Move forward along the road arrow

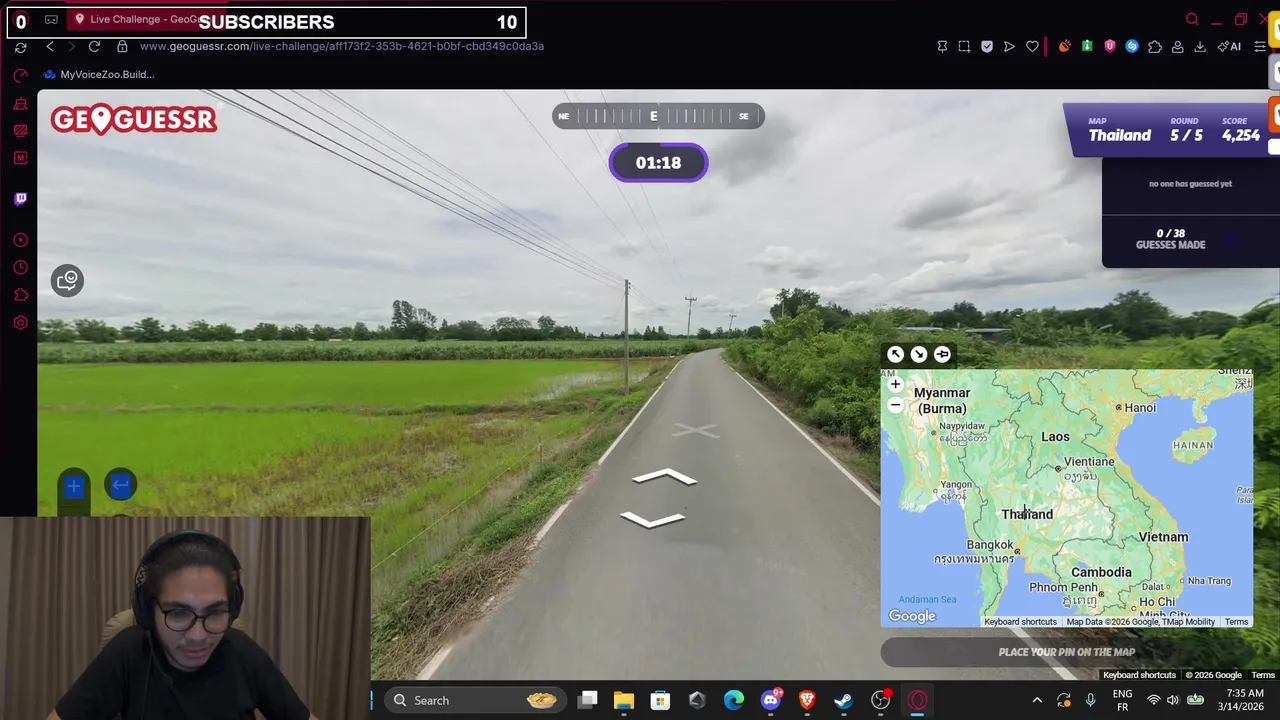point(665,477)
